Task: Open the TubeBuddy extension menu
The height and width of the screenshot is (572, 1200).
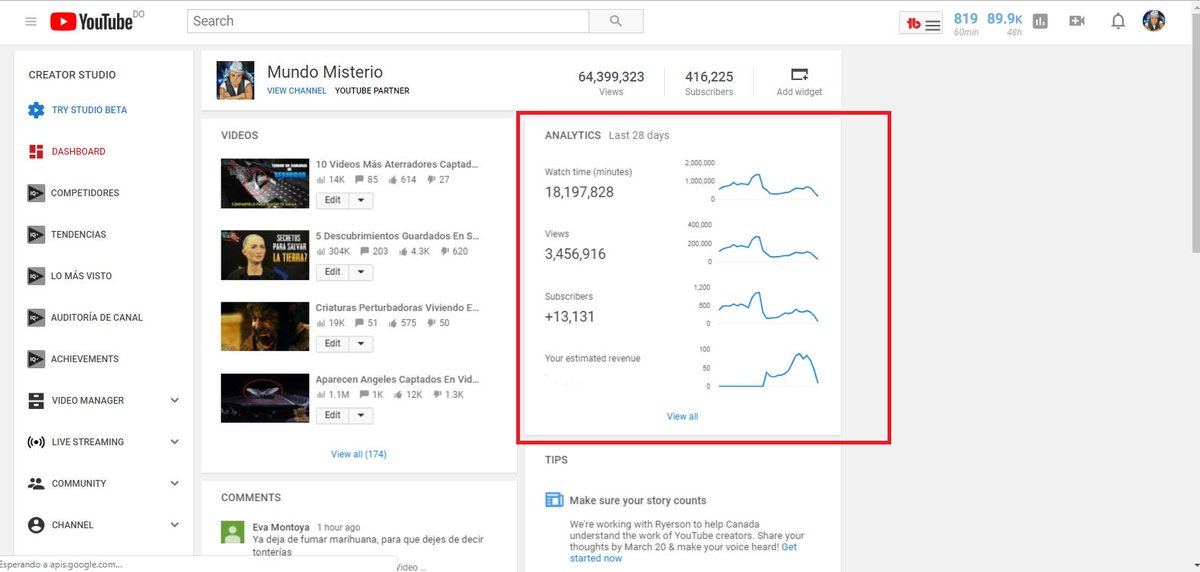Action: (x=923, y=22)
